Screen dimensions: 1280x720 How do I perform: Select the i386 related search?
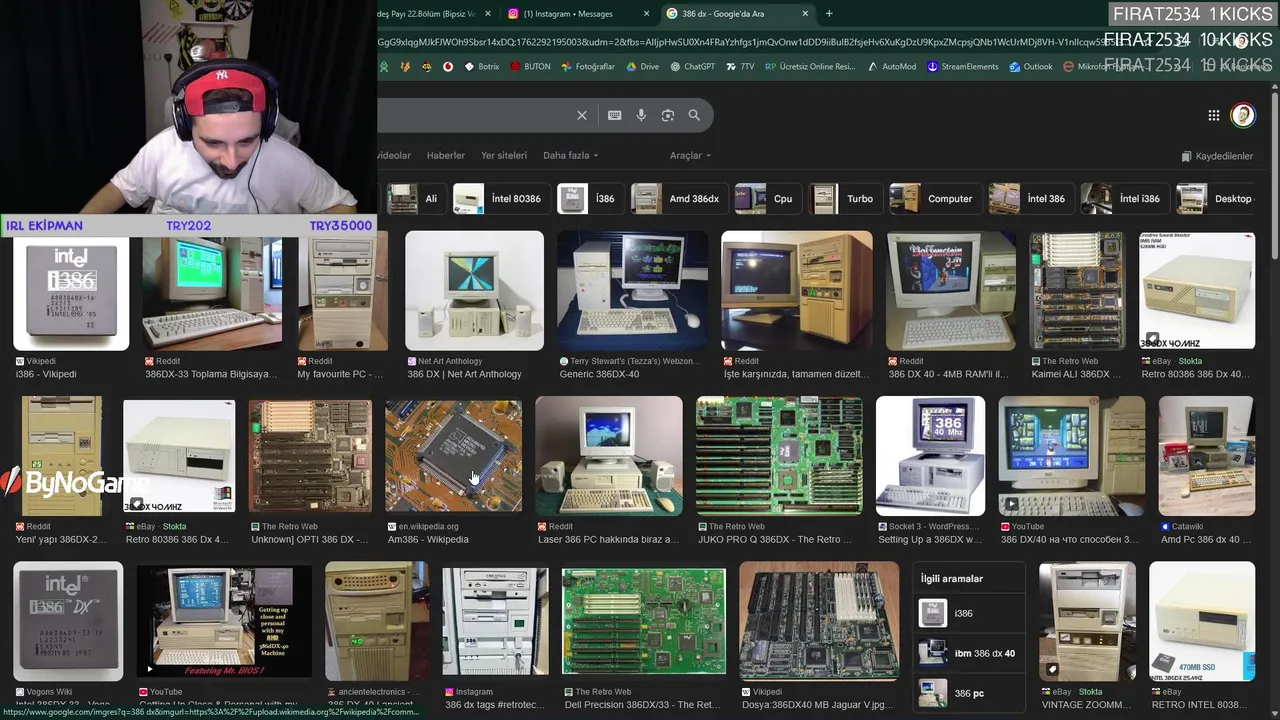(968, 613)
